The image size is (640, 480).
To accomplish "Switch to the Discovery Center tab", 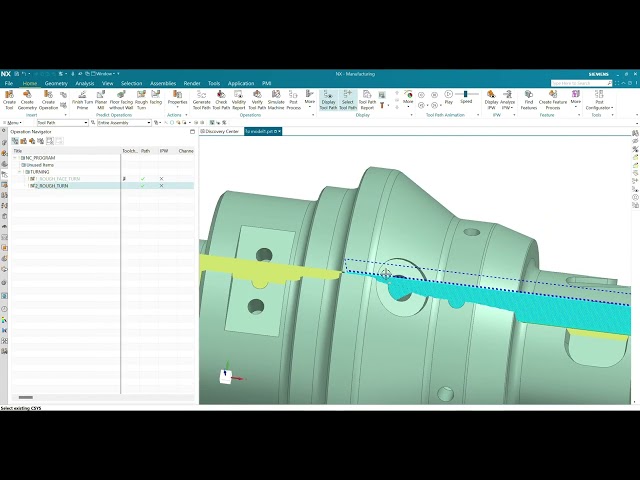I will coord(220,131).
